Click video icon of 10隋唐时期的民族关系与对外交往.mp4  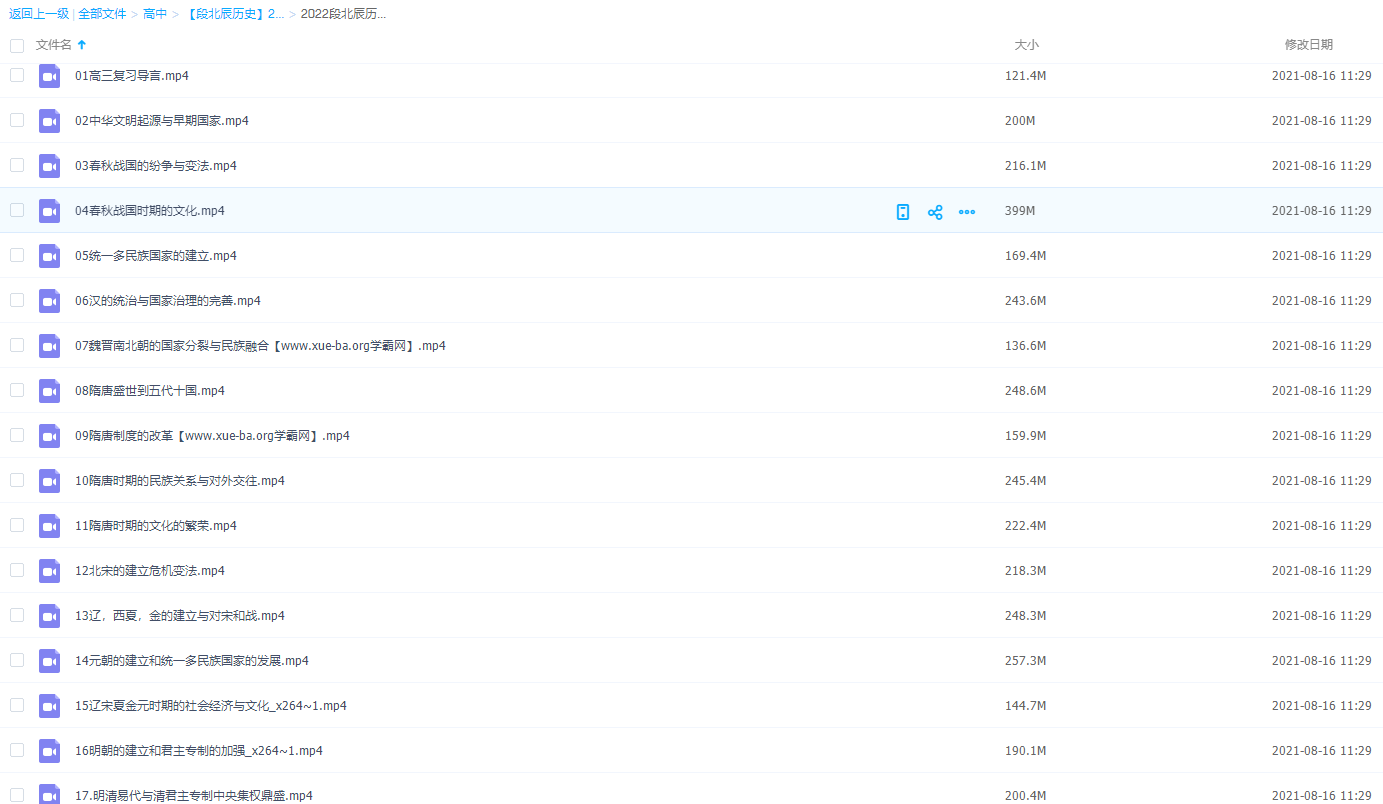tap(50, 481)
